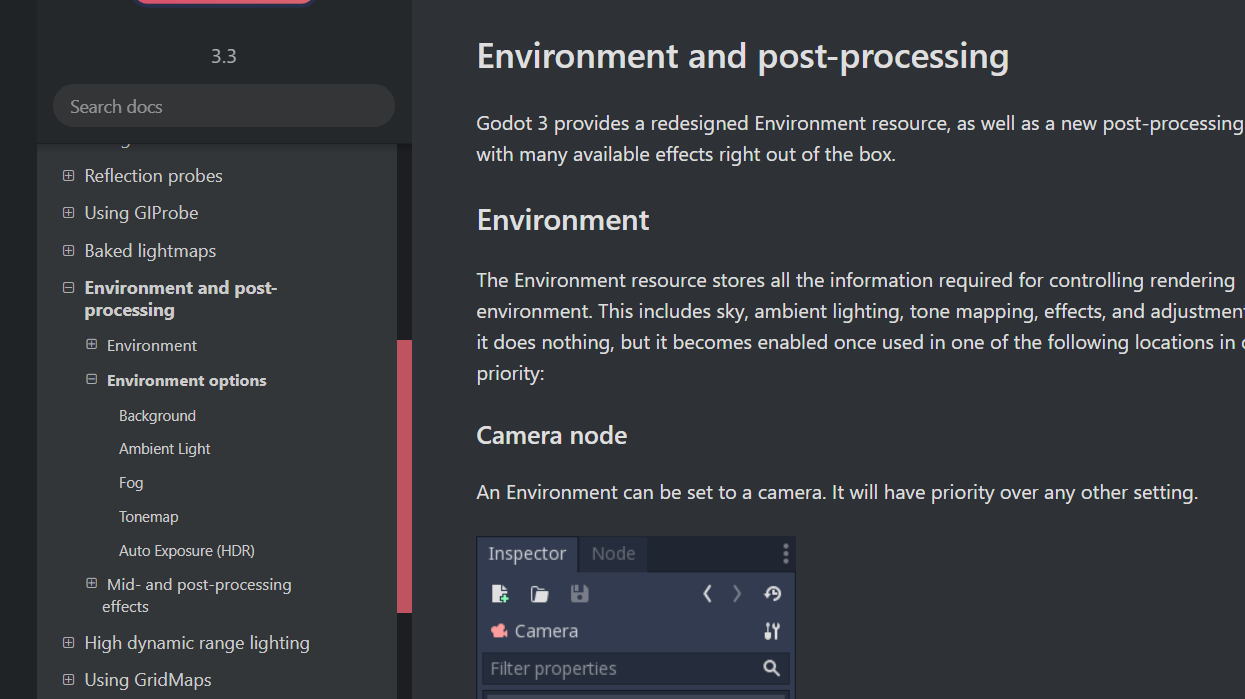Switch to the Node tab
Screen dimensions: 1245x699
(x=613, y=553)
